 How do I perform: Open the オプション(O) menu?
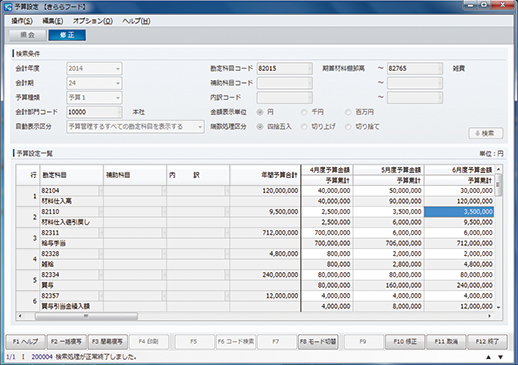tap(93, 21)
